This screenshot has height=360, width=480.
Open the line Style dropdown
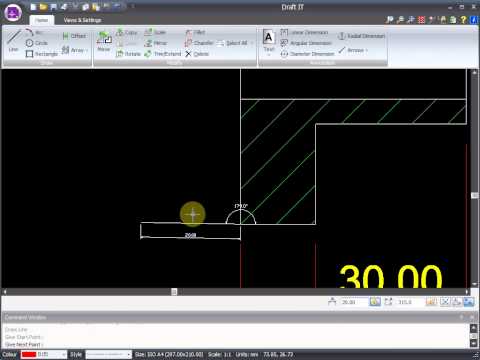108,354
